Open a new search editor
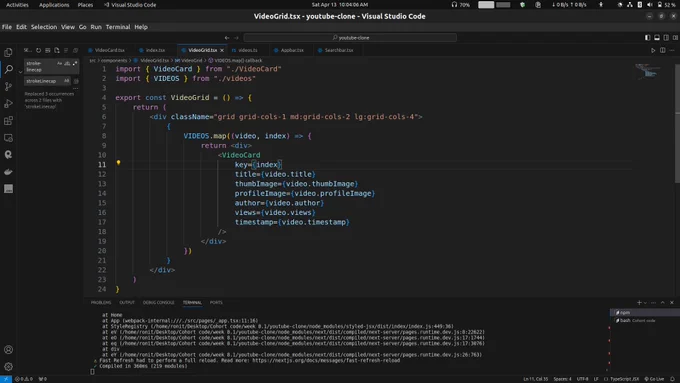The width and height of the screenshot is (680, 383). point(57,50)
